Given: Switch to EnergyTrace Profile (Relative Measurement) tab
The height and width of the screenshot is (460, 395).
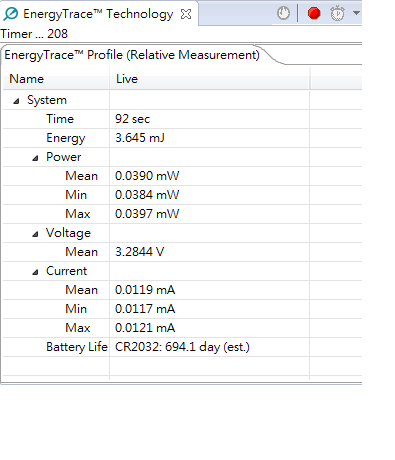Looking at the screenshot, I should (x=132, y=55).
